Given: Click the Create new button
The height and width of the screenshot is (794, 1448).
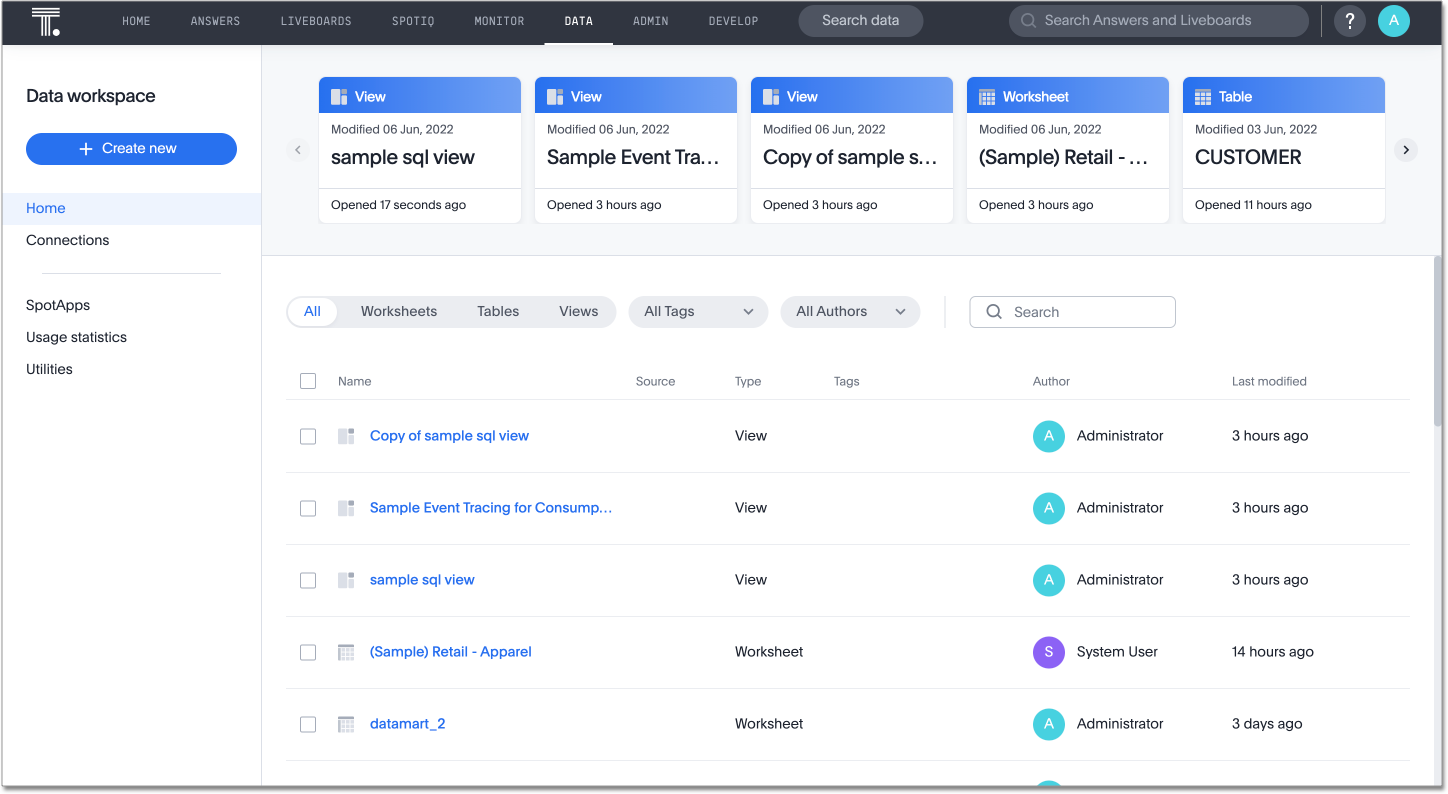Looking at the screenshot, I should click(131, 148).
